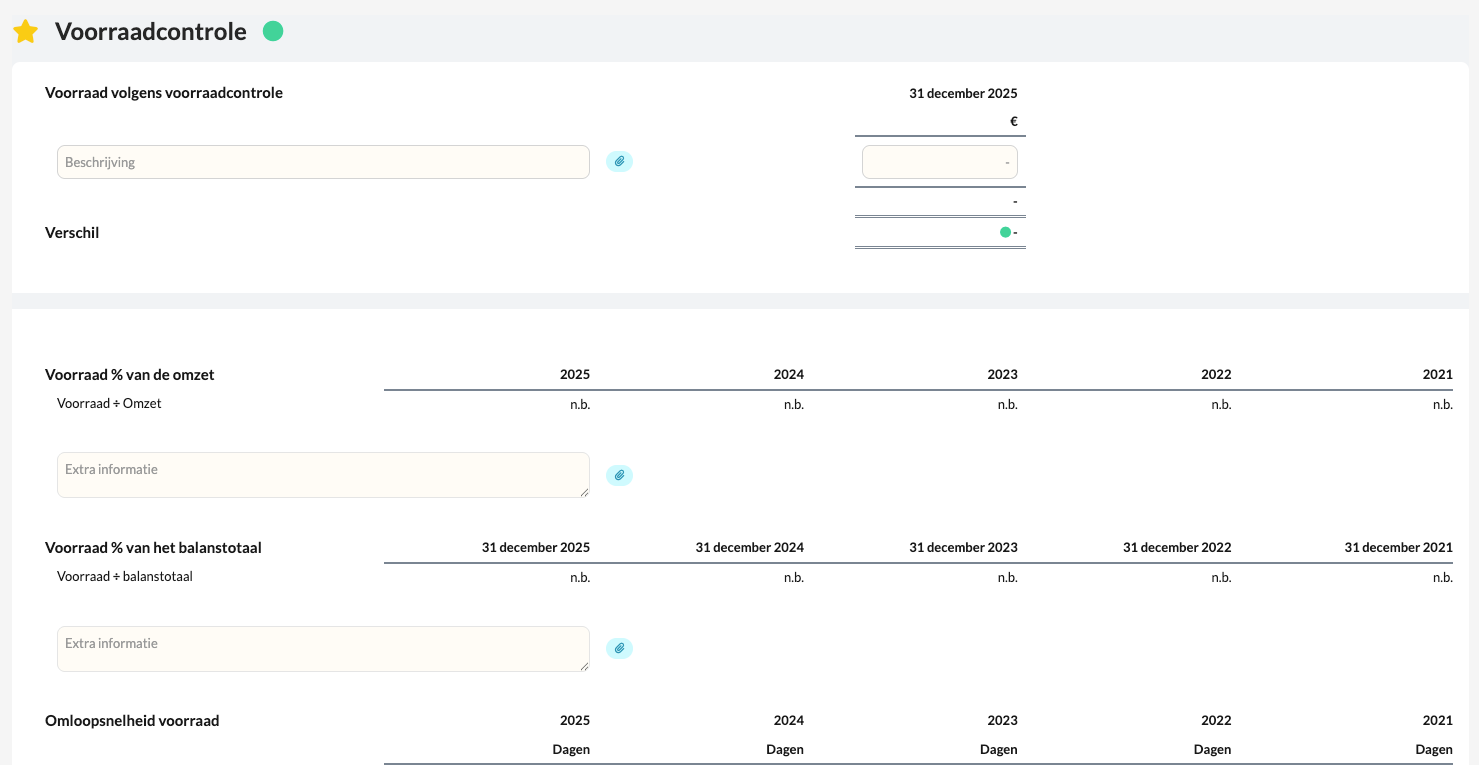Click the yellow favorite star beside Voorraadcontrole
The height and width of the screenshot is (765, 1479).
click(x=25, y=32)
